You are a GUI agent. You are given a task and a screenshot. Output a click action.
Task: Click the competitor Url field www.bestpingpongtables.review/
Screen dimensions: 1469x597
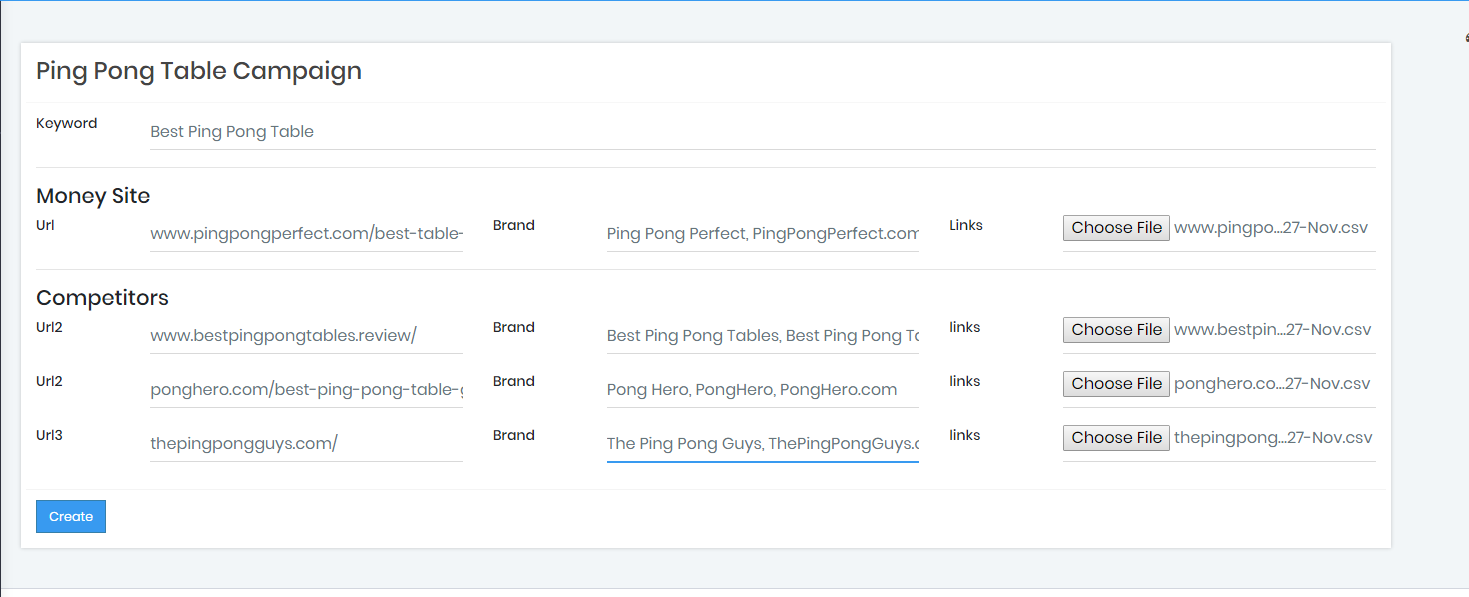[x=306, y=336]
